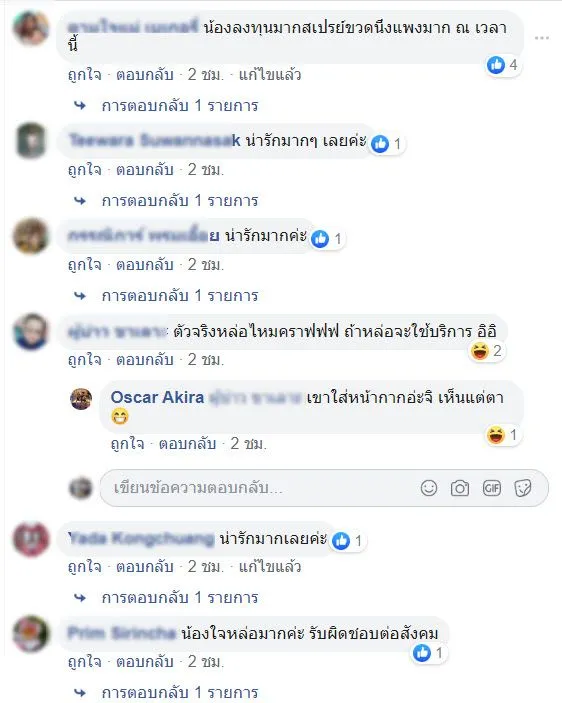Open Oscar Akira's profile name link
The height and width of the screenshot is (703, 562).
click(157, 397)
